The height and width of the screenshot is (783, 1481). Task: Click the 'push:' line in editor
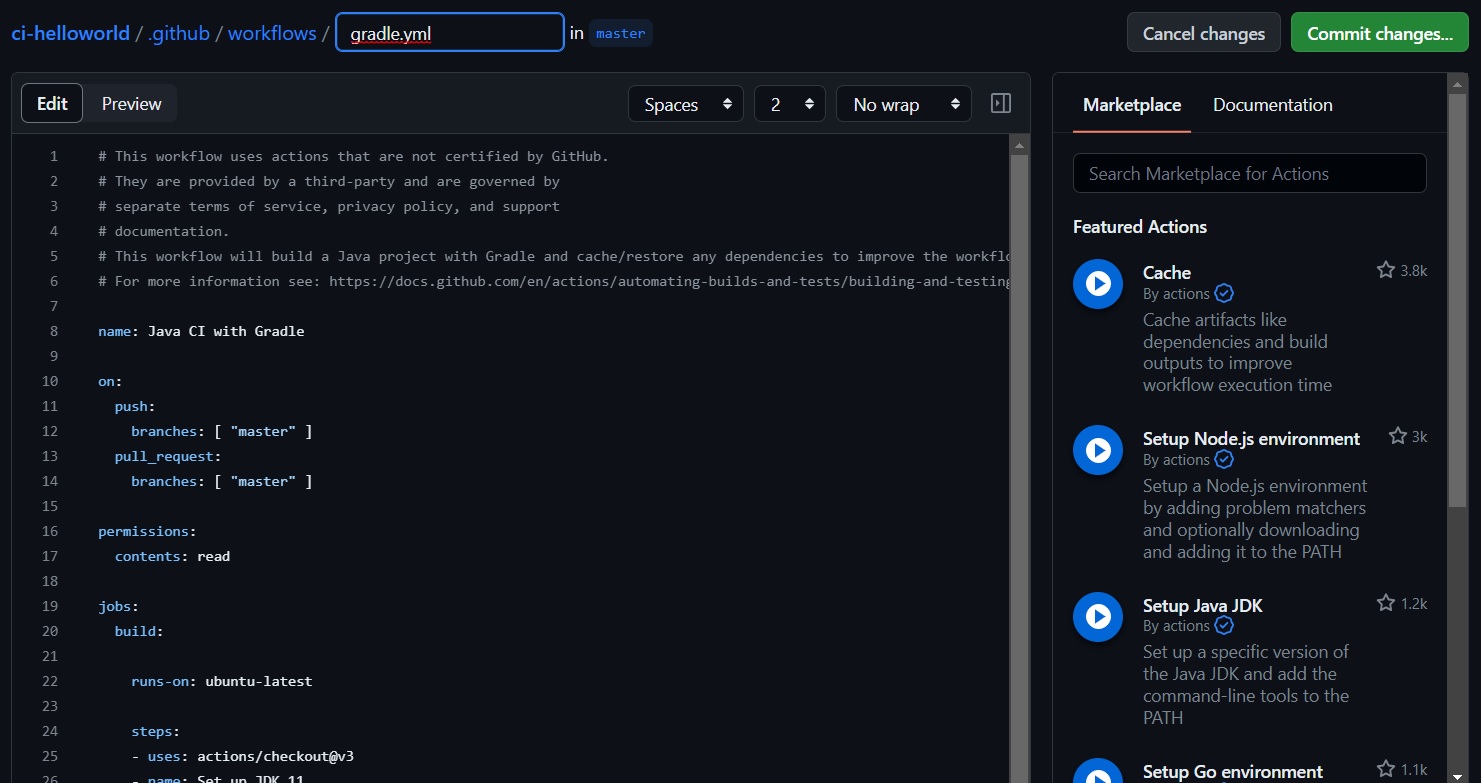135,406
